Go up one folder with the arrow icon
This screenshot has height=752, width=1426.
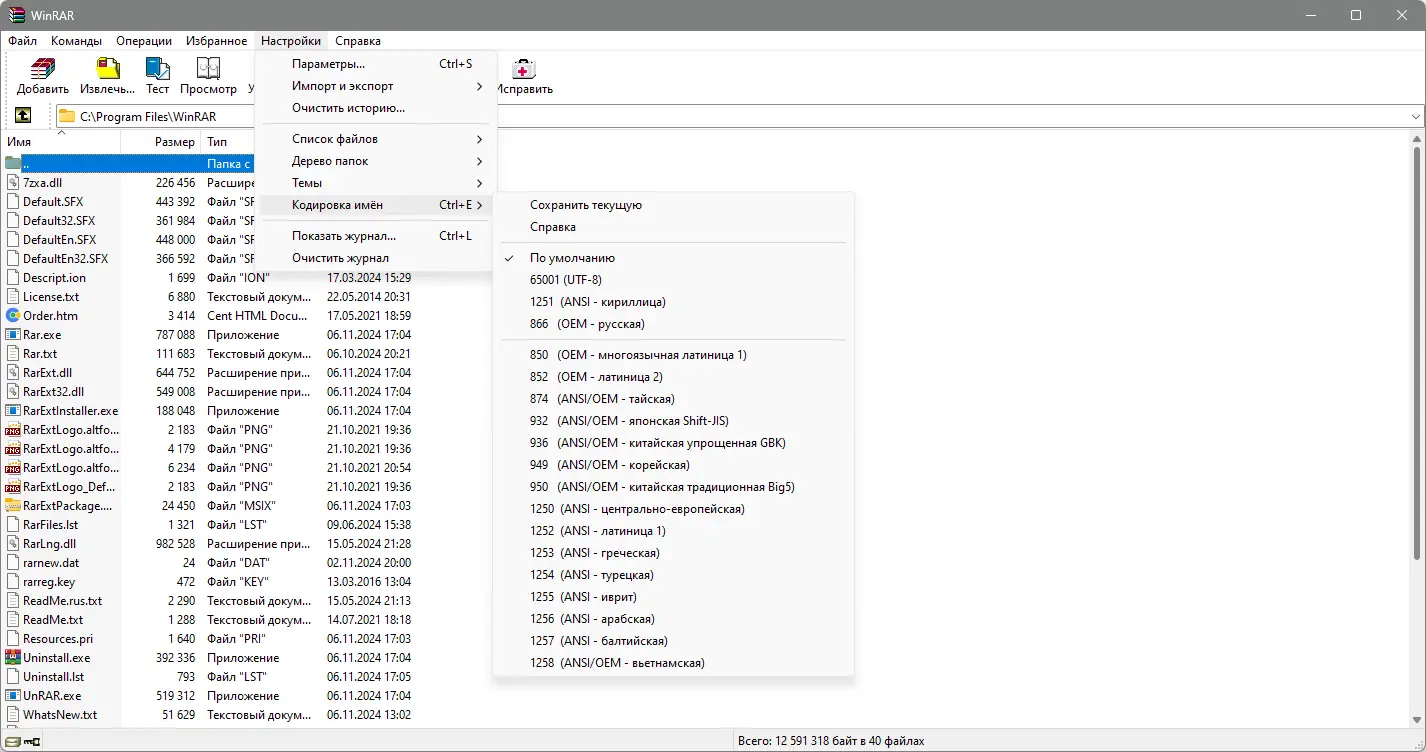(x=23, y=116)
